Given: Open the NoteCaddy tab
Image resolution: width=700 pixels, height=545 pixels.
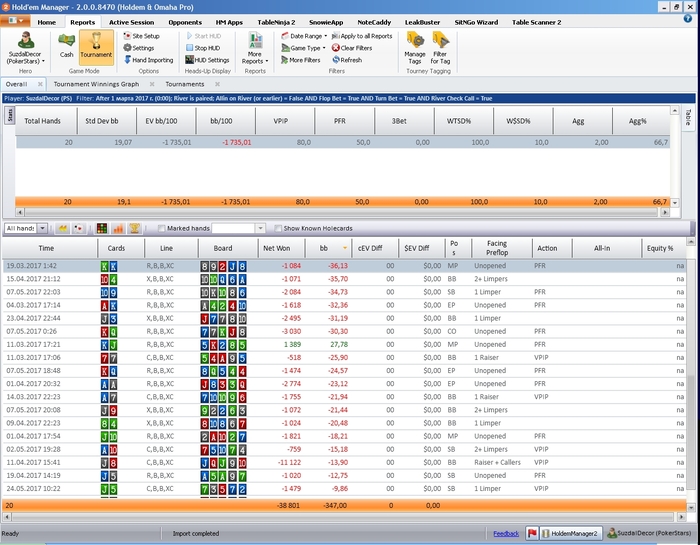Looking at the screenshot, I should pyautogui.click(x=374, y=22).
